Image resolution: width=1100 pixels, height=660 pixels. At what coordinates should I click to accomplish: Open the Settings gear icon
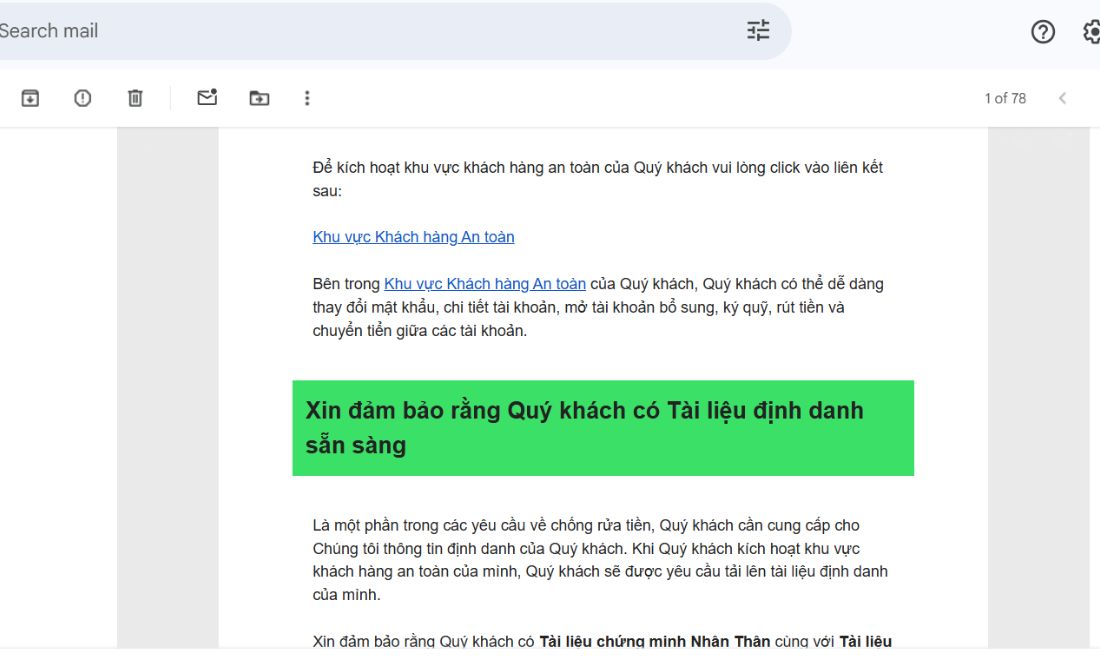[1092, 32]
